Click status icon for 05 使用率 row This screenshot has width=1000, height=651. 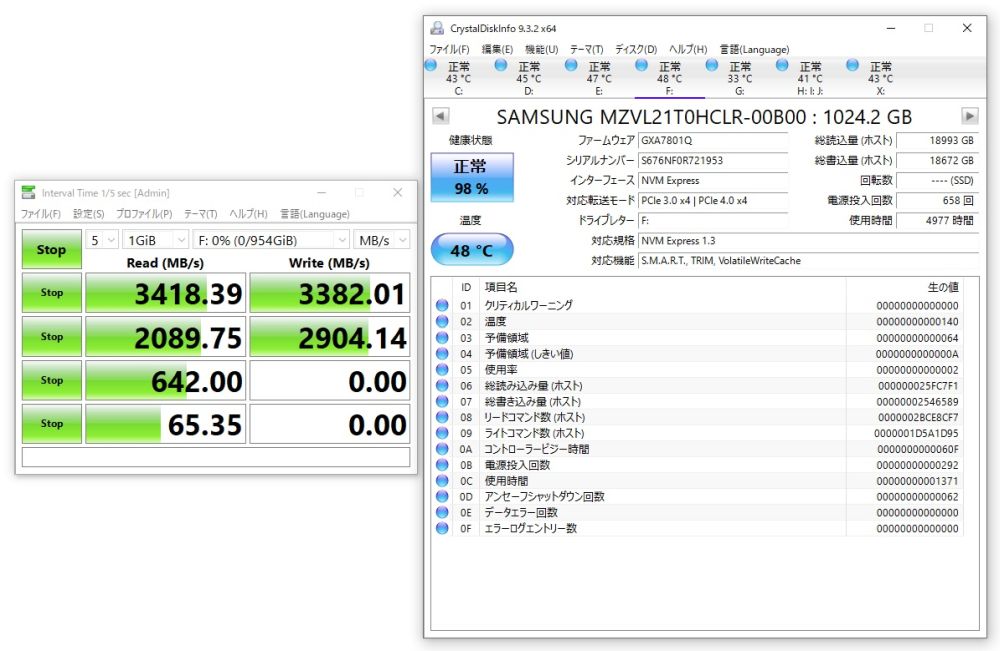click(x=442, y=369)
